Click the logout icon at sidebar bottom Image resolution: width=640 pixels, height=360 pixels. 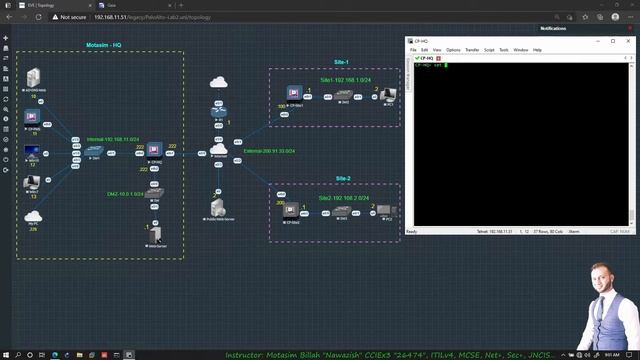coord(6,170)
